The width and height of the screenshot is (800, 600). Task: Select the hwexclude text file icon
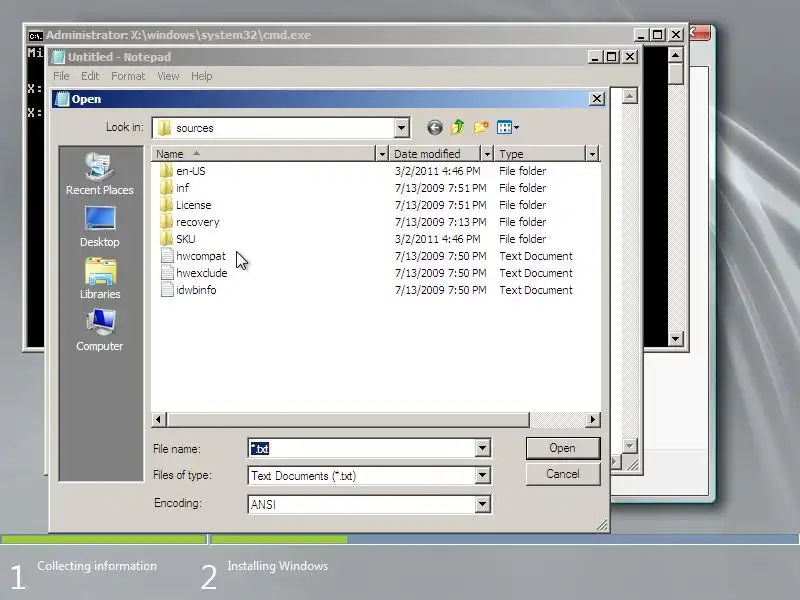(x=167, y=273)
